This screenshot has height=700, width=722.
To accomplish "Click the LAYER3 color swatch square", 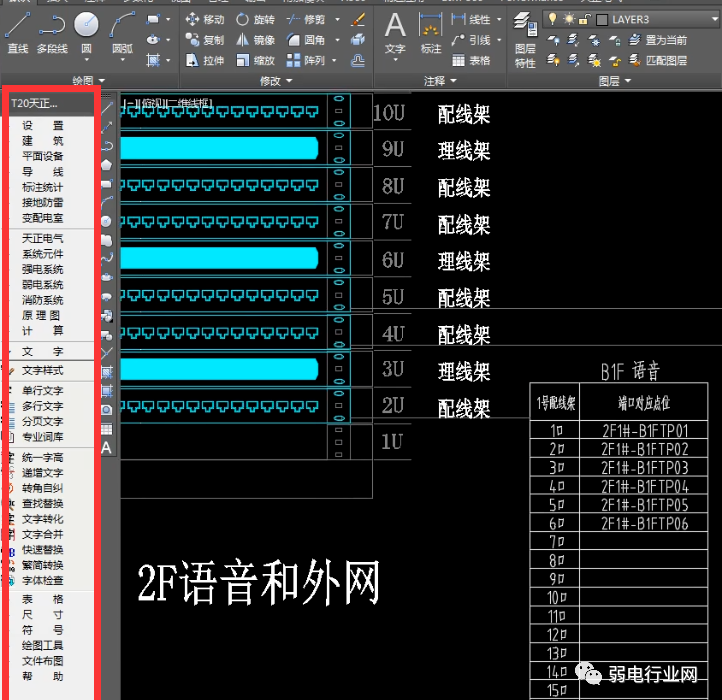I will 602,20.
